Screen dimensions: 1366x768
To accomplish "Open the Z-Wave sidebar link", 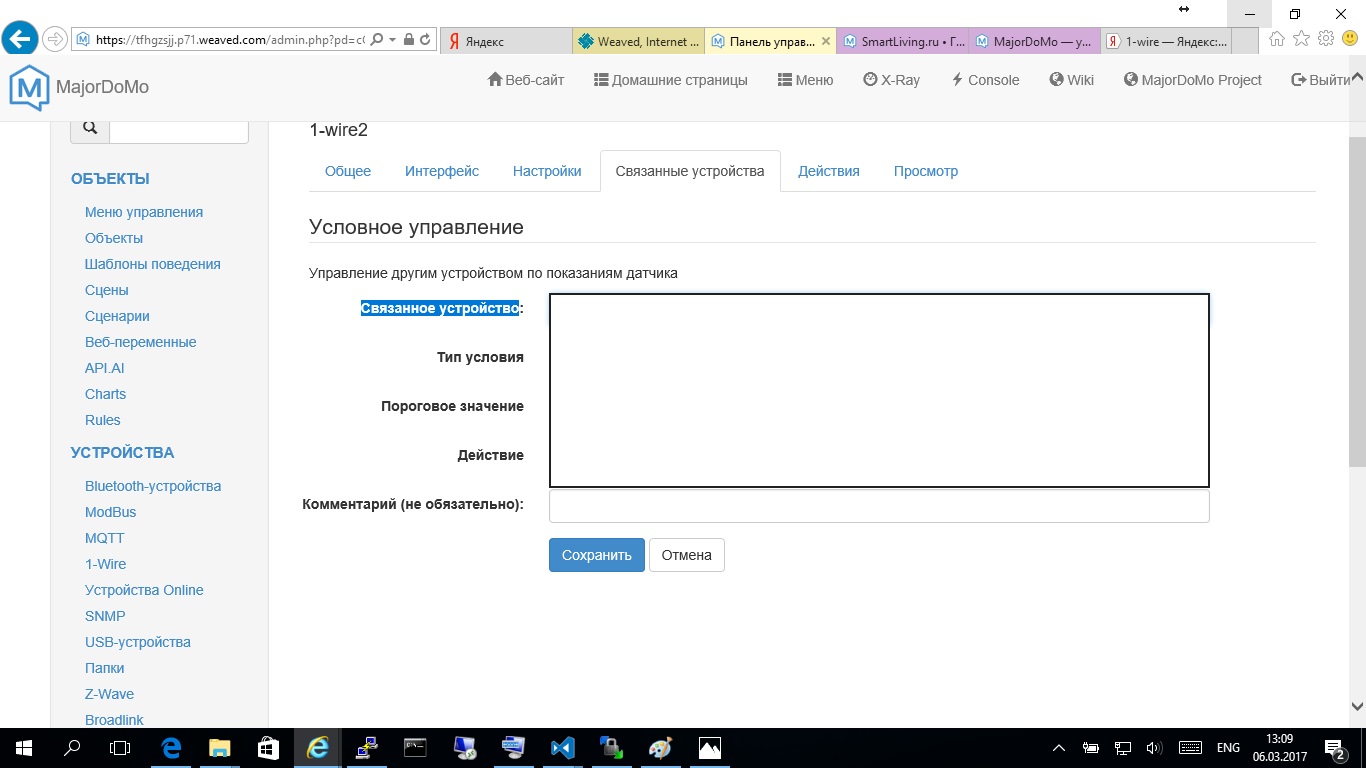I will pos(110,694).
